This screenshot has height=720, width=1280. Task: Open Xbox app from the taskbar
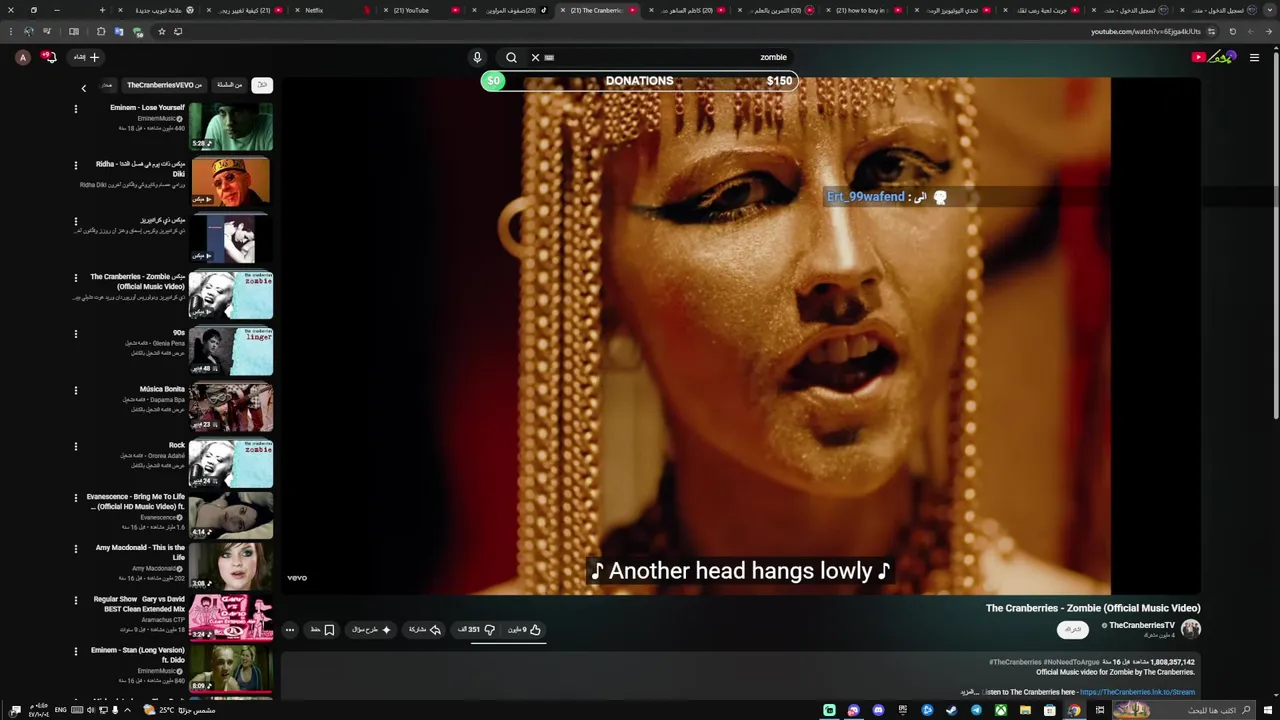[1000, 710]
